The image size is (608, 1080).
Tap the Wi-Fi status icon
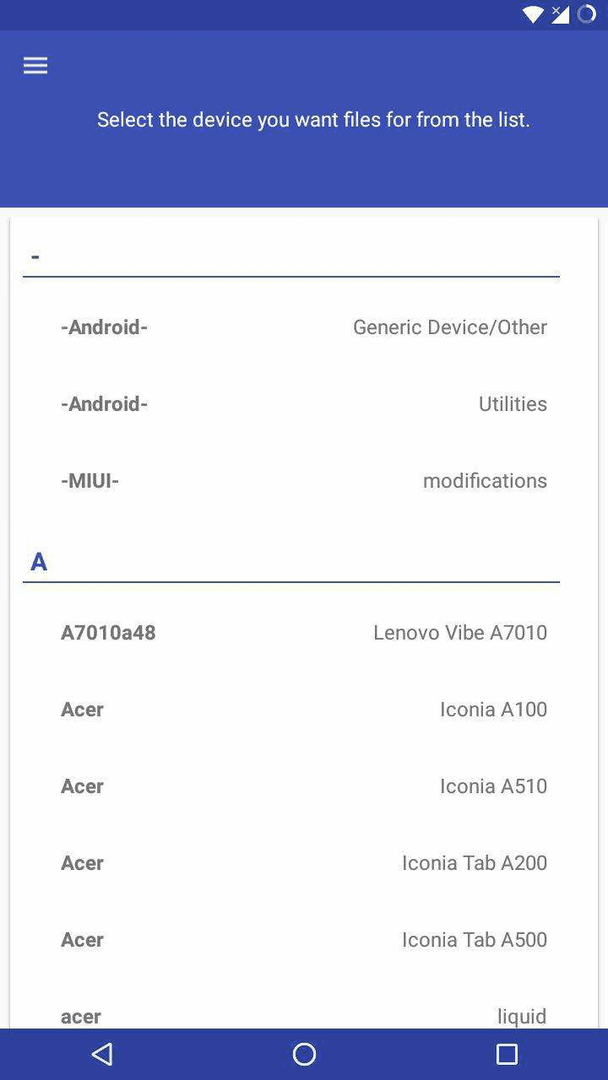[533, 14]
